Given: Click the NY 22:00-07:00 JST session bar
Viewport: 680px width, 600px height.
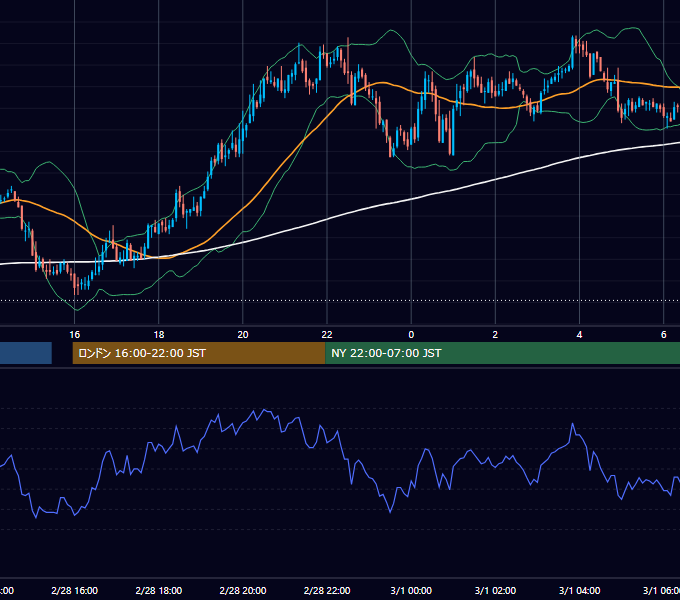Looking at the screenshot, I should [502, 353].
